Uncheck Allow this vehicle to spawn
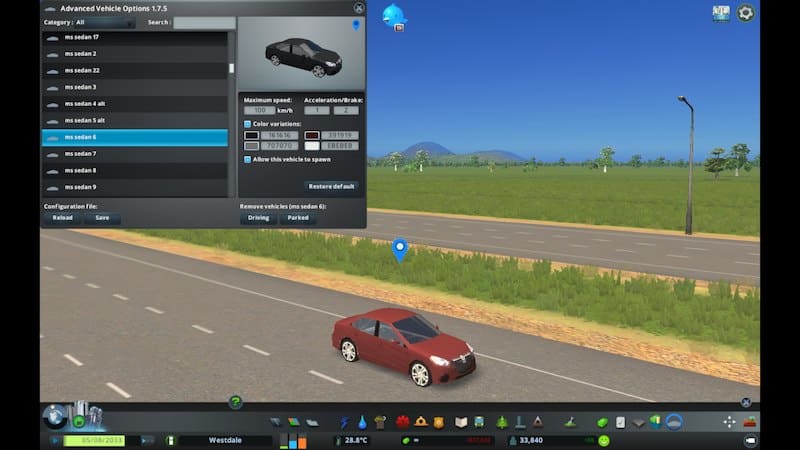Image resolution: width=800 pixels, height=450 pixels. click(248, 159)
